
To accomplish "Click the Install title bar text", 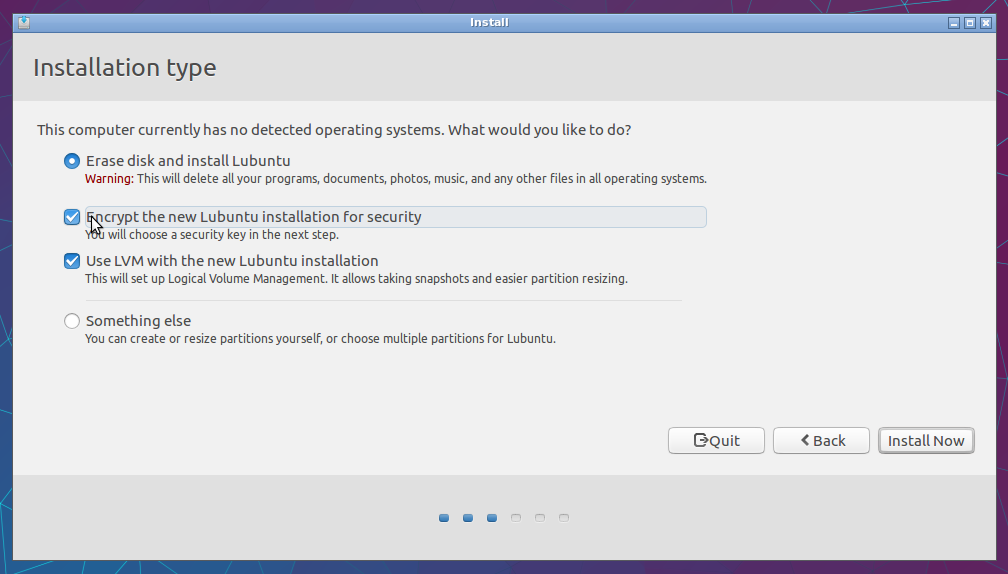I will click(489, 22).
